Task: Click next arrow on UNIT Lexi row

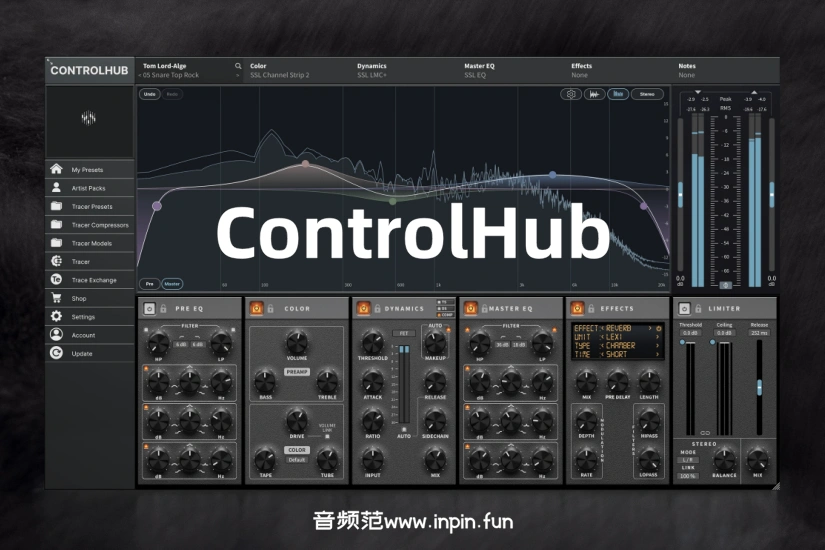Action: pos(658,337)
